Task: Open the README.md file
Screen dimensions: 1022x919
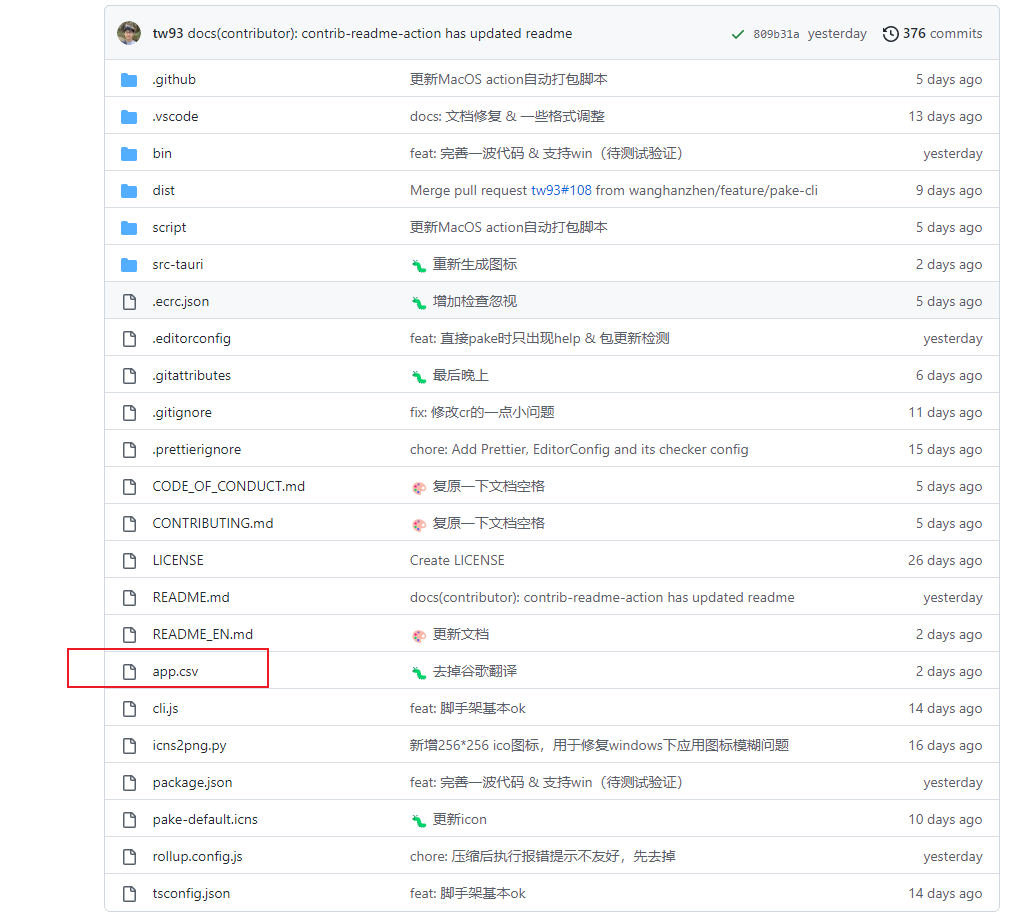Action: (x=191, y=598)
